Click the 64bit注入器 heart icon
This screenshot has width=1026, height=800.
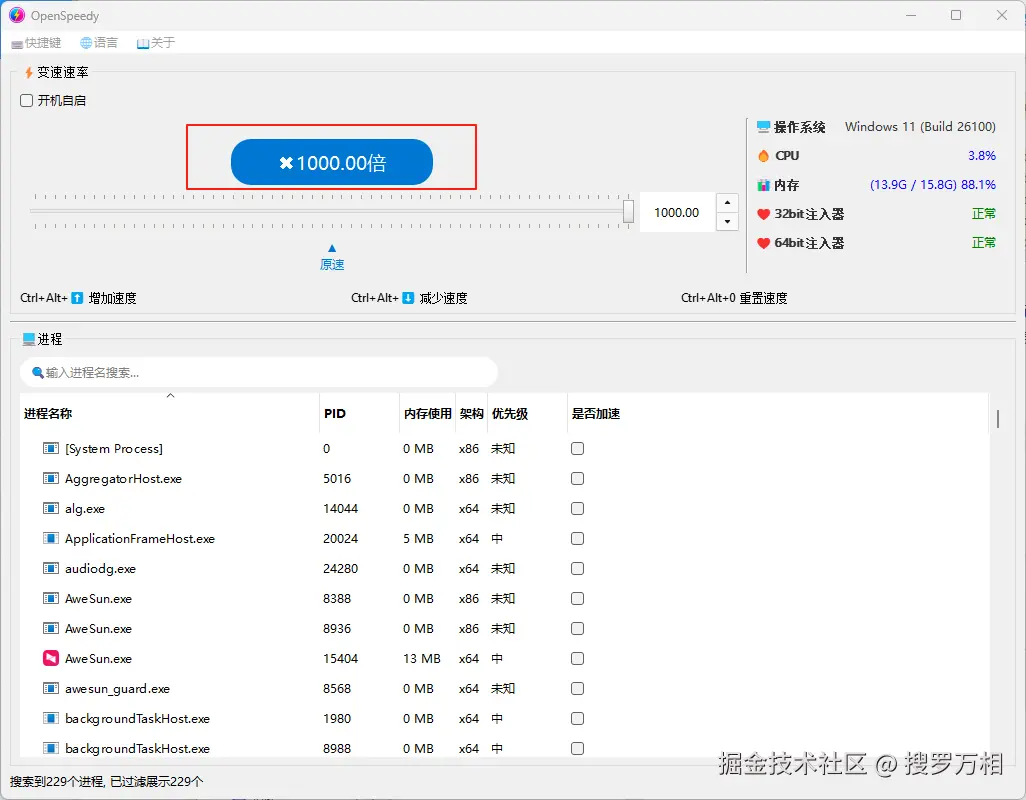tap(763, 243)
